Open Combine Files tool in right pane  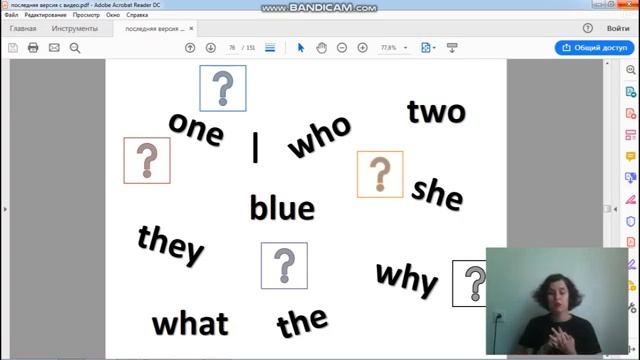(631, 178)
